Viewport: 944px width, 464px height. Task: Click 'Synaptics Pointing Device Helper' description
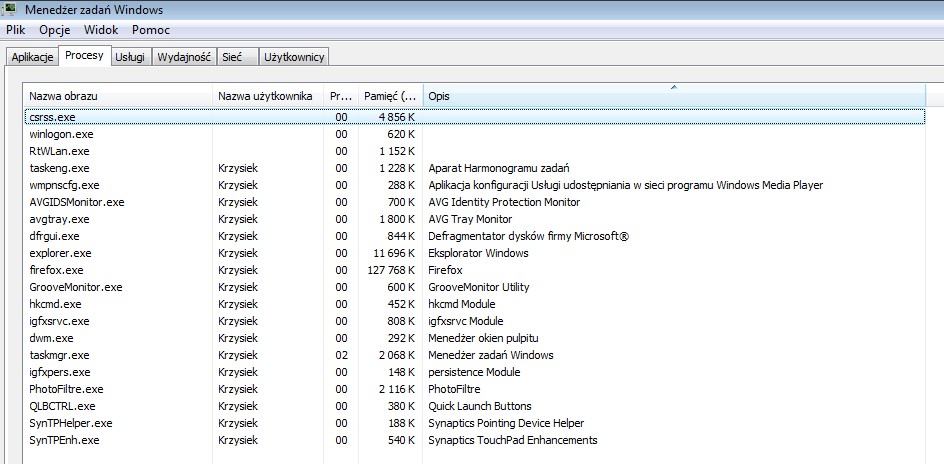pos(506,423)
